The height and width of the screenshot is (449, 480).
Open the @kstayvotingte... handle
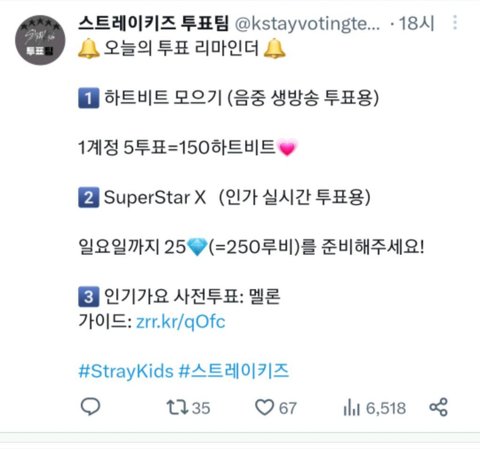(307, 24)
